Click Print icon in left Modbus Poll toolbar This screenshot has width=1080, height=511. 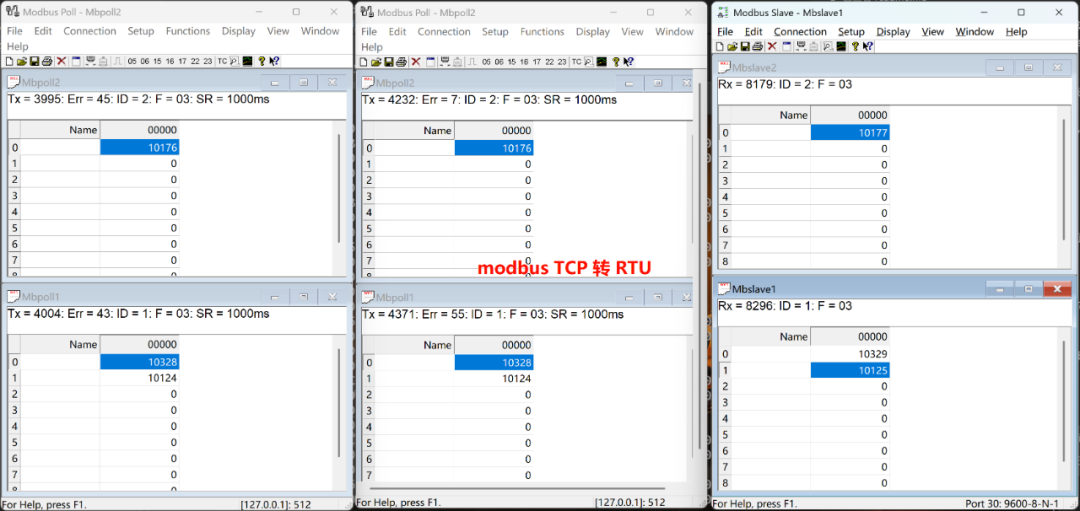click(x=47, y=61)
